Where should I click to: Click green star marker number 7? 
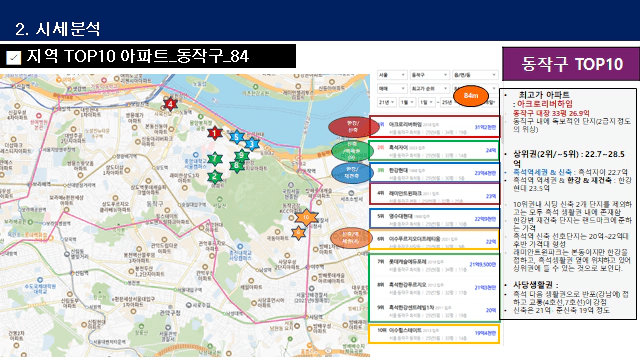215,158
